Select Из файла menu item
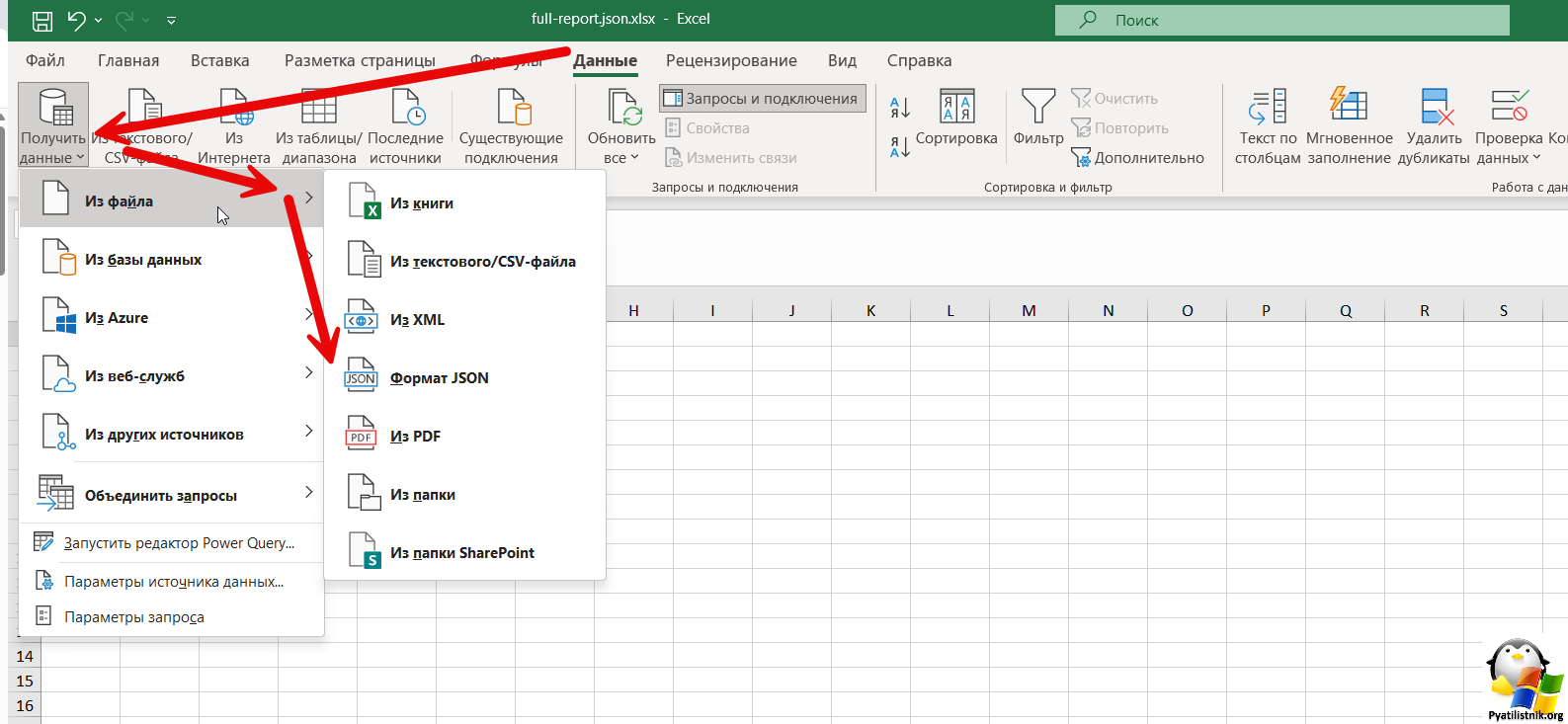Viewport: 1568px width, 724px height. 172,201
